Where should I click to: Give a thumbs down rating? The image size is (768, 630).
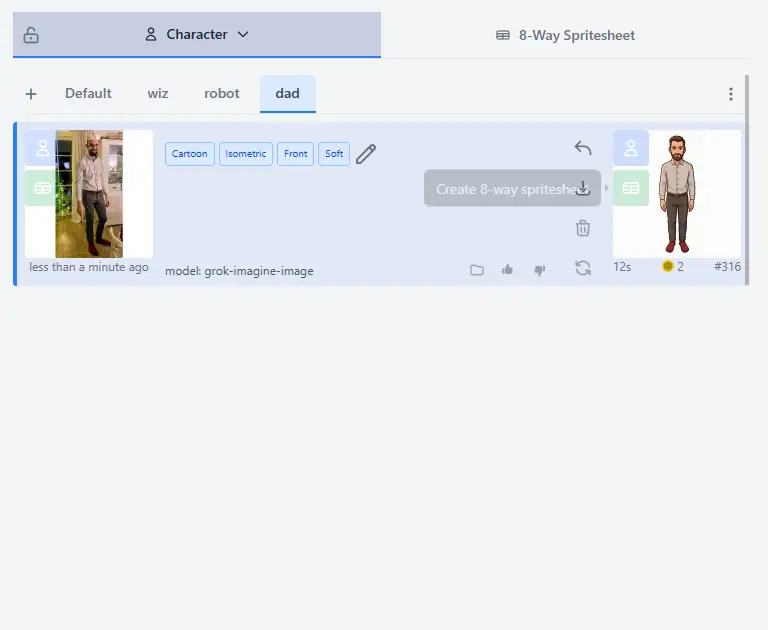540,270
